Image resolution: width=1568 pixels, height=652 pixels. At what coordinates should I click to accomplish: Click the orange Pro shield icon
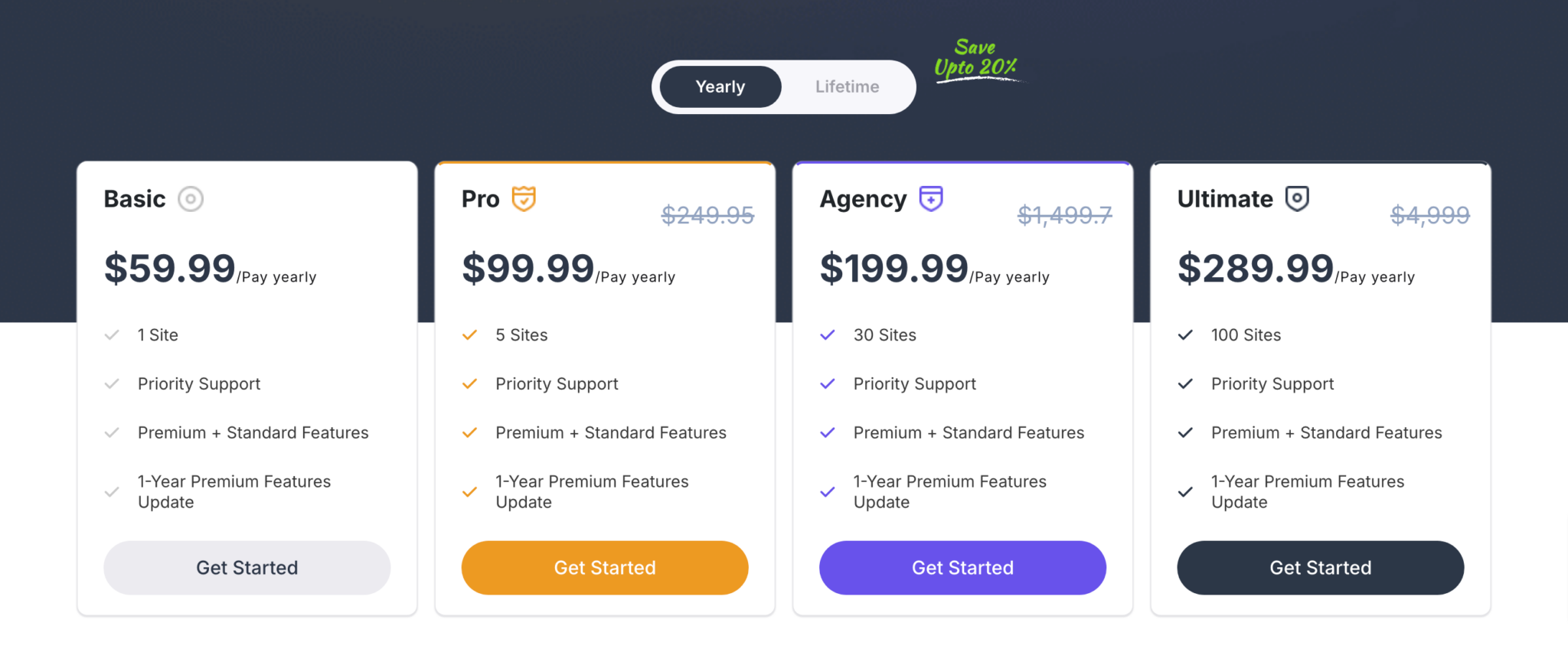(x=524, y=198)
